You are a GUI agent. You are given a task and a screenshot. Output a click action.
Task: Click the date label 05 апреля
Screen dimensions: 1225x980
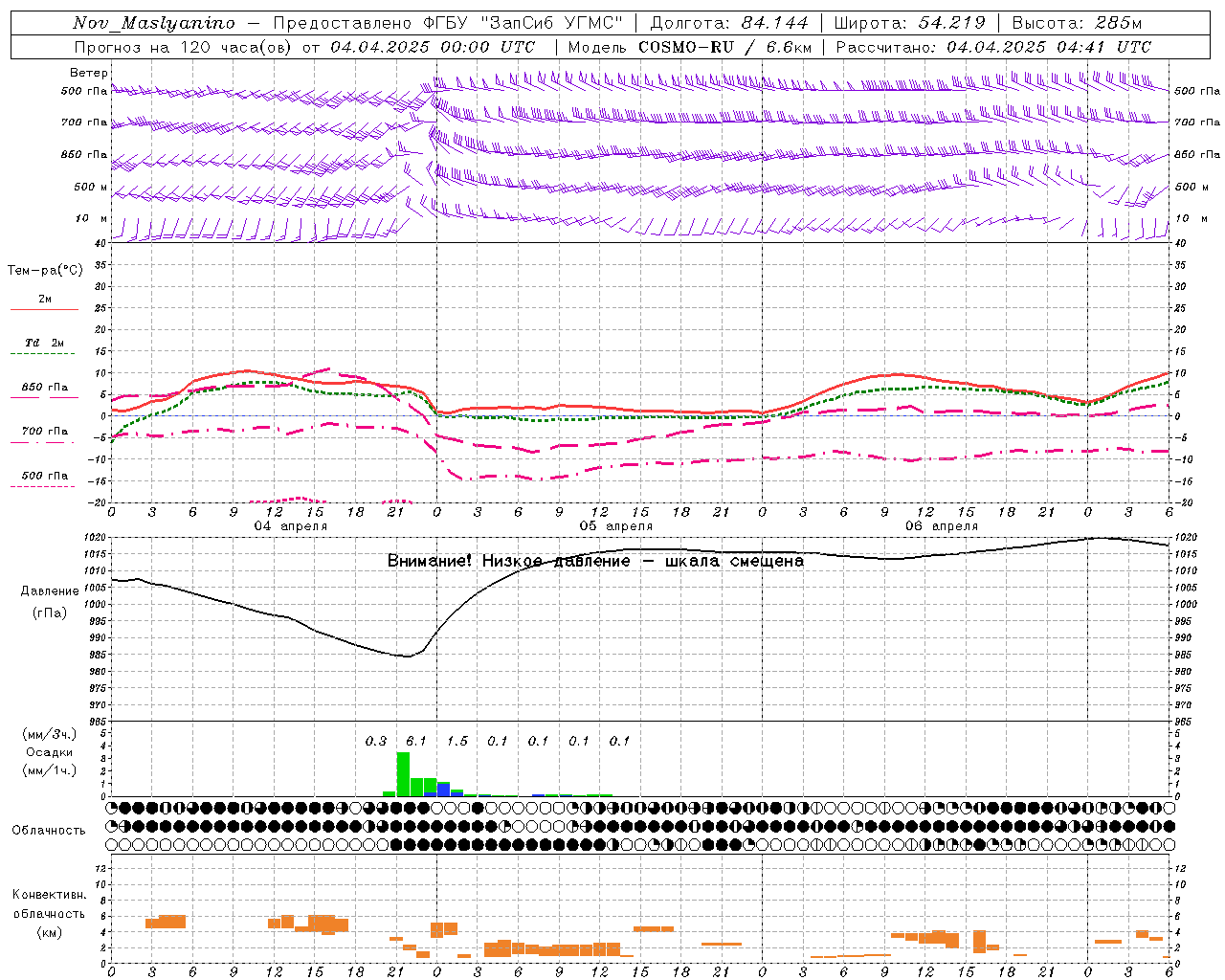pos(615,526)
